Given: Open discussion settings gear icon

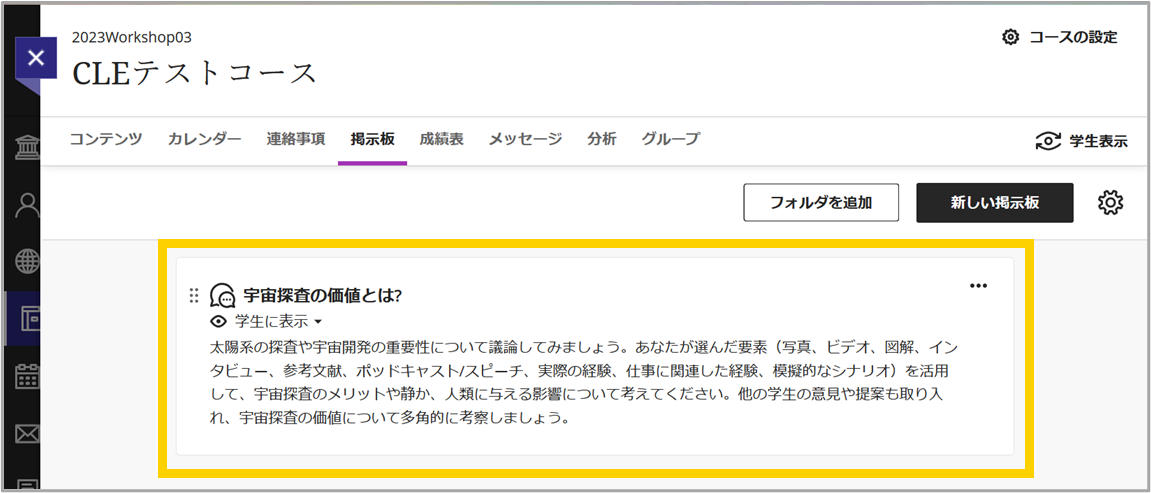Looking at the screenshot, I should [x=1111, y=202].
